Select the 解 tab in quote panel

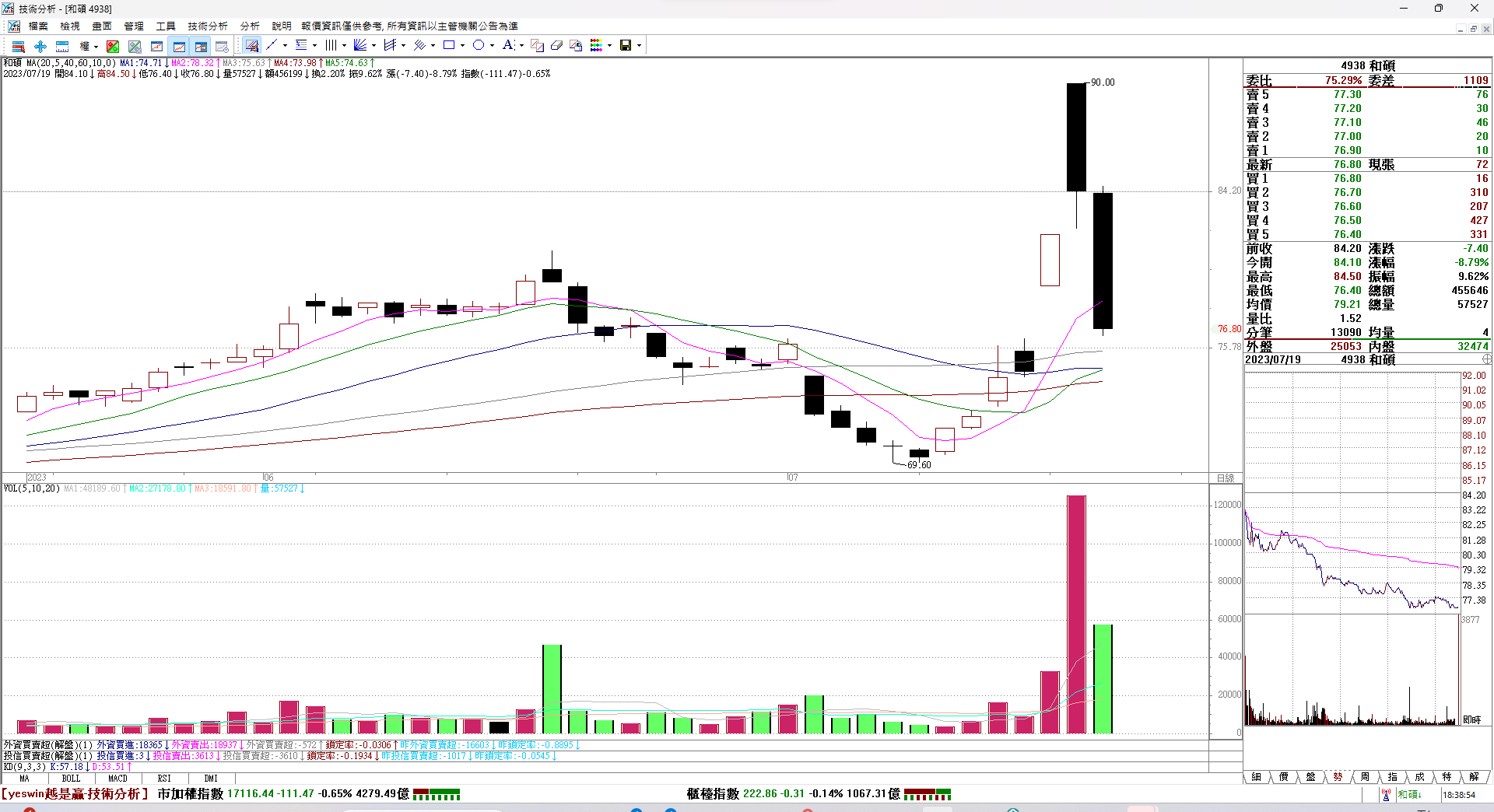coord(1474,777)
